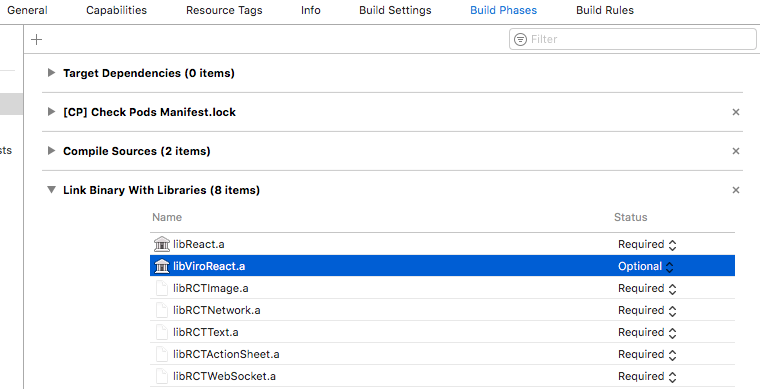Screen dimensions: 760x389
Task: Select the libRCTText.a entry
Action: coord(206,332)
